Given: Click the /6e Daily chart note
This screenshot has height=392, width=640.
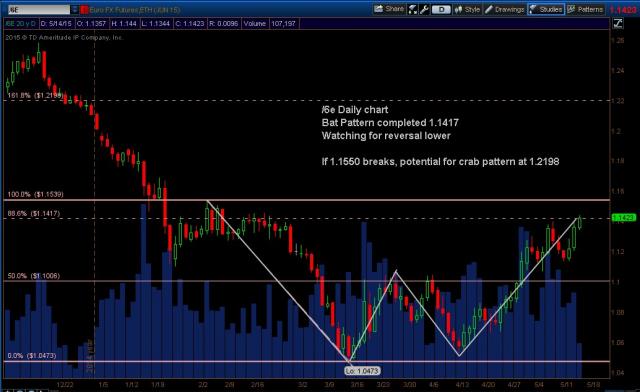Looking at the screenshot, I should [x=355, y=109].
